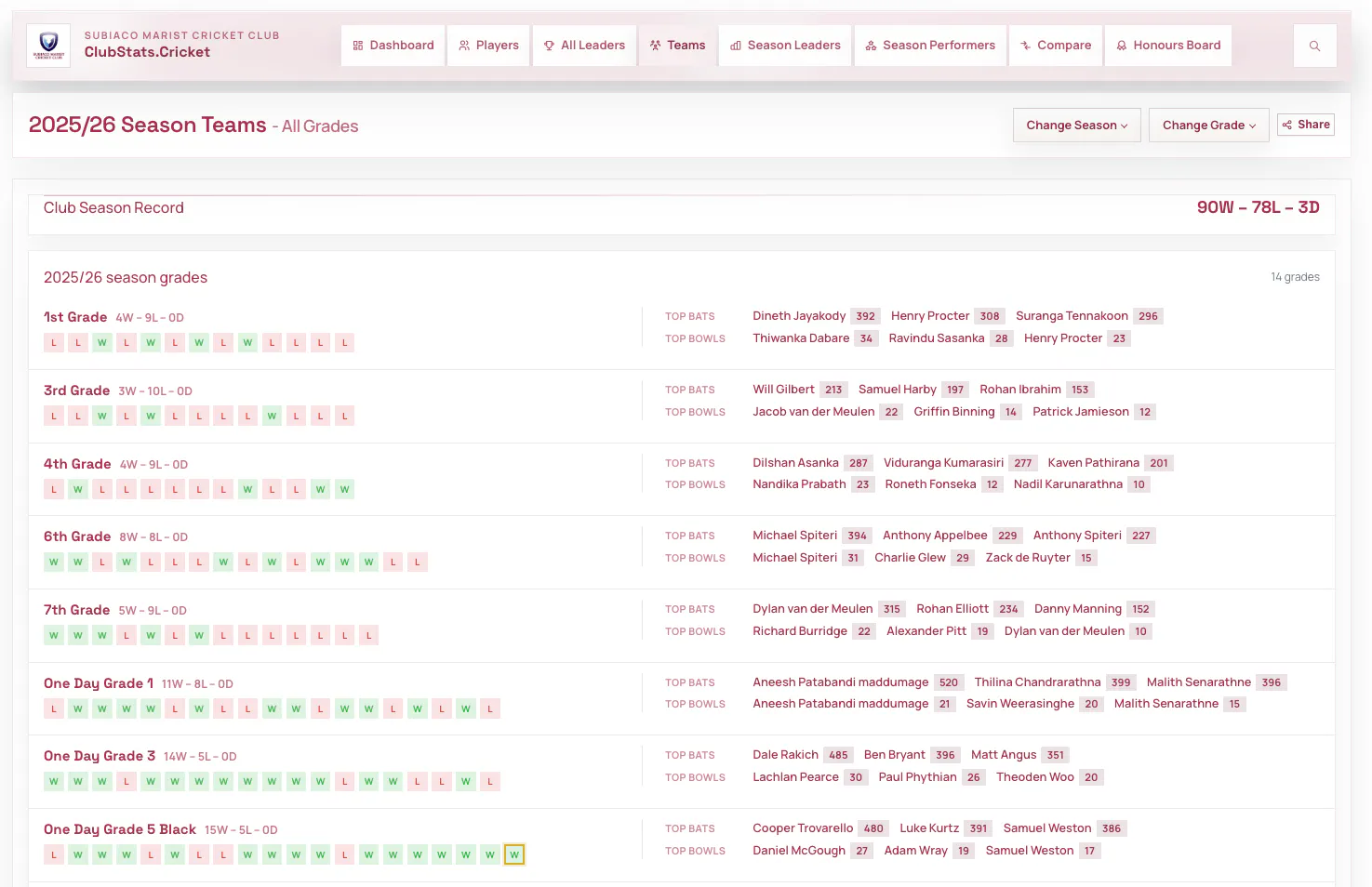Open the 1st Grade team link
Viewport: 1372px width, 887px height.
coord(75,317)
